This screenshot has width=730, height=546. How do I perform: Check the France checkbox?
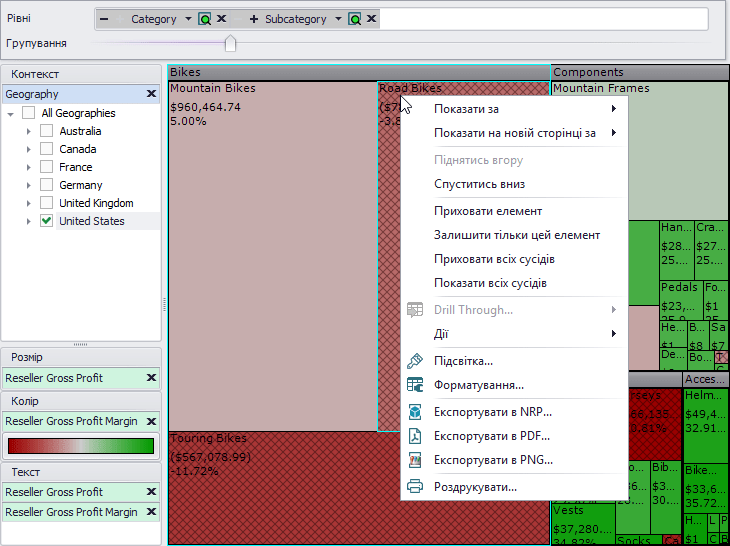tap(47, 167)
